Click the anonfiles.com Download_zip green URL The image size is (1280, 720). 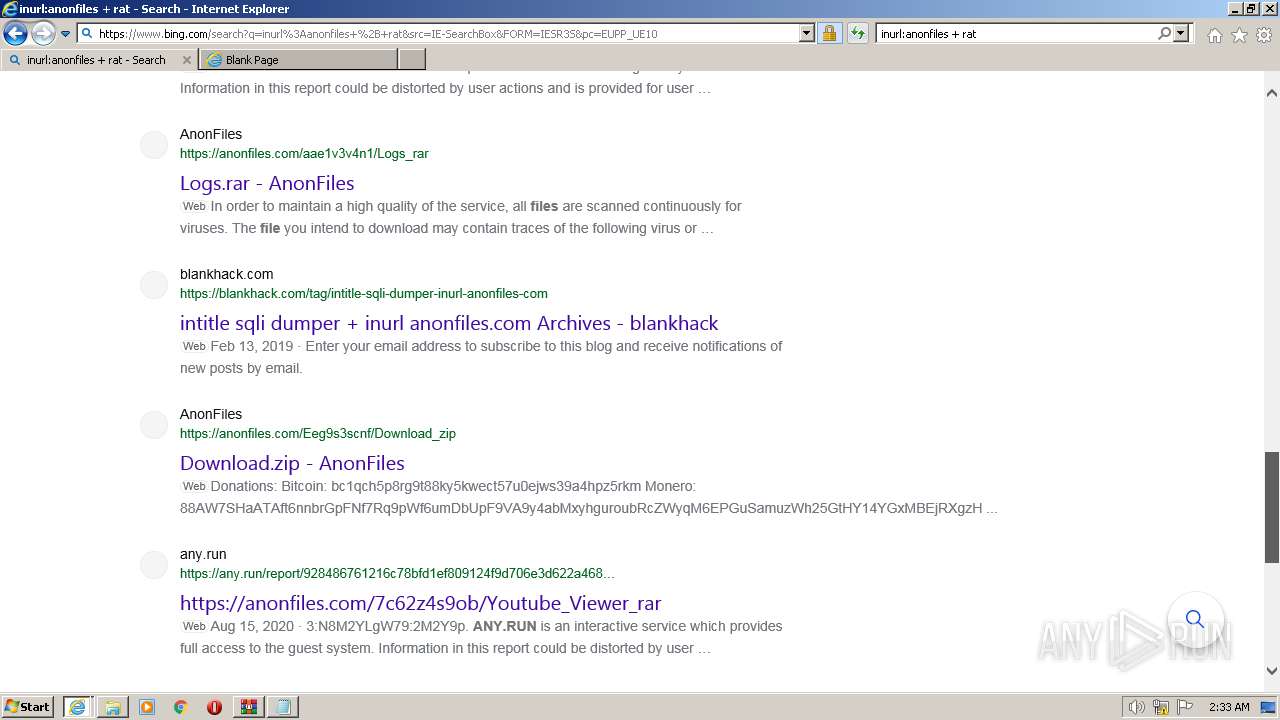click(318, 433)
